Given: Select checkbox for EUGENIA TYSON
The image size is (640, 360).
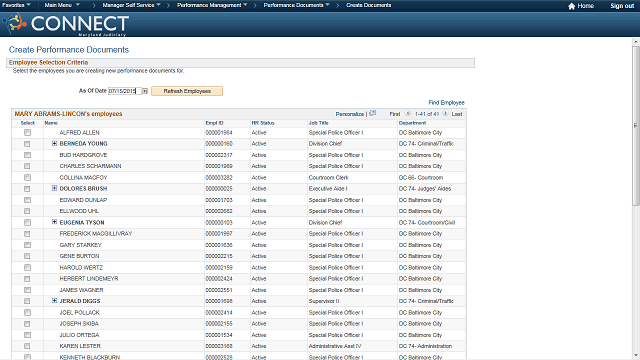Looking at the screenshot, I should pyautogui.click(x=27, y=222).
